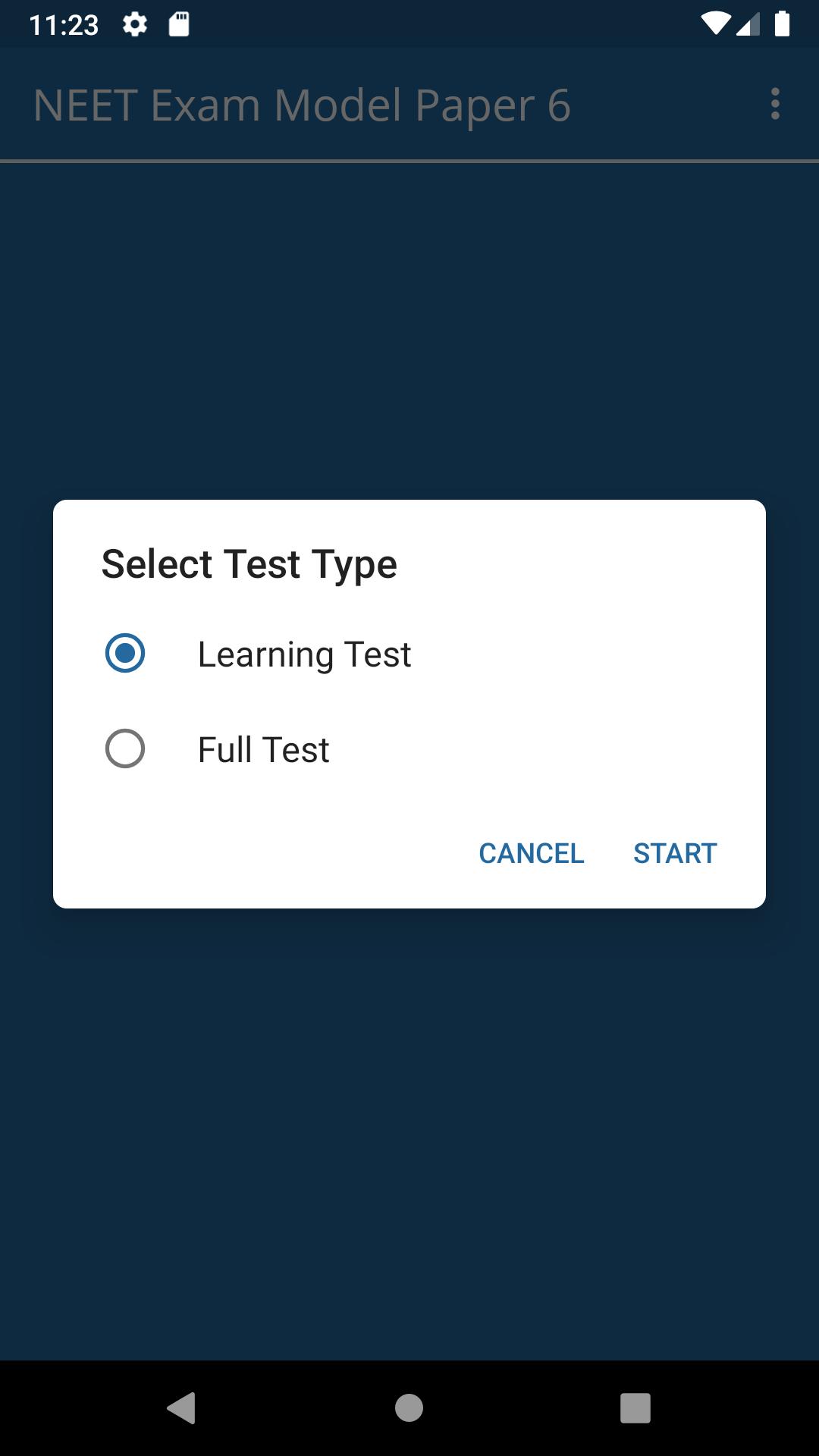Open the three-dot overflow menu
The width and height of the screenshot is (819, 1456).
pos(774,104)
